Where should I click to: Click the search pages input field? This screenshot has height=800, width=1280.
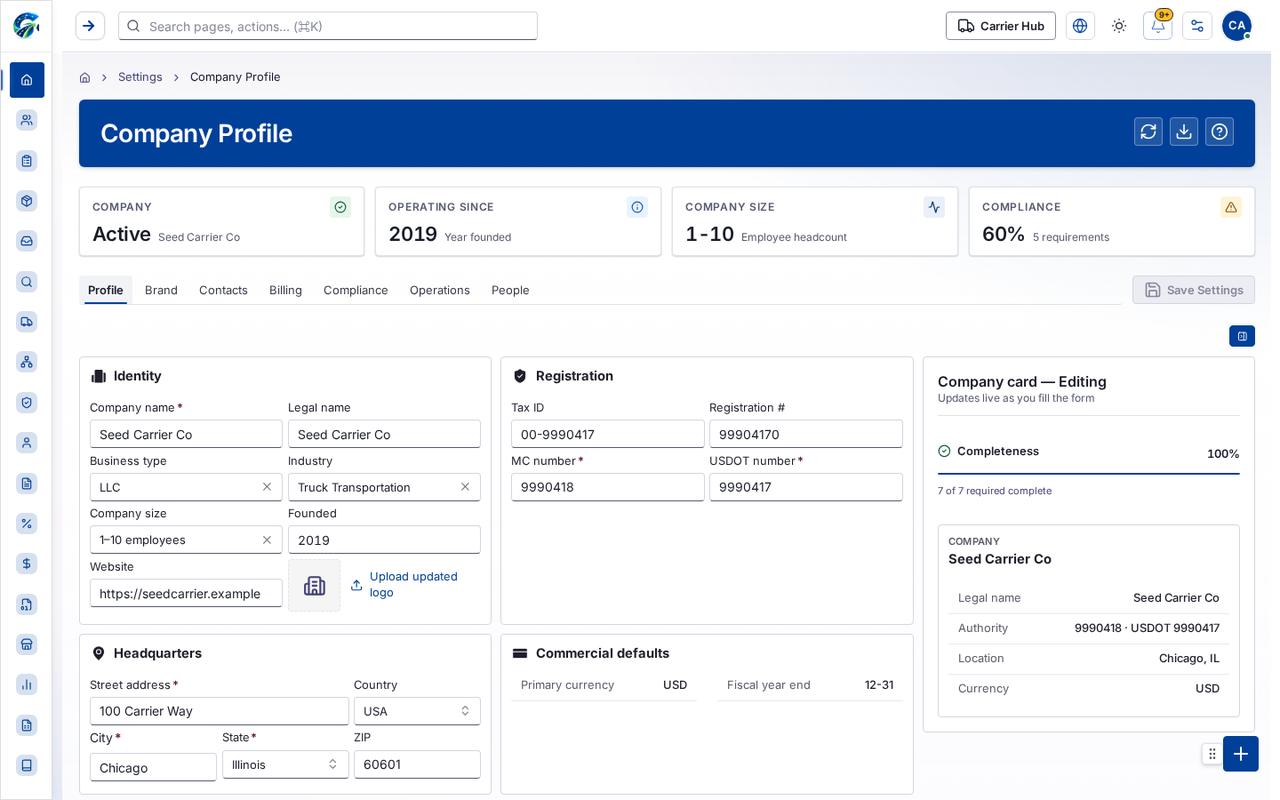[x=328, y=26]
